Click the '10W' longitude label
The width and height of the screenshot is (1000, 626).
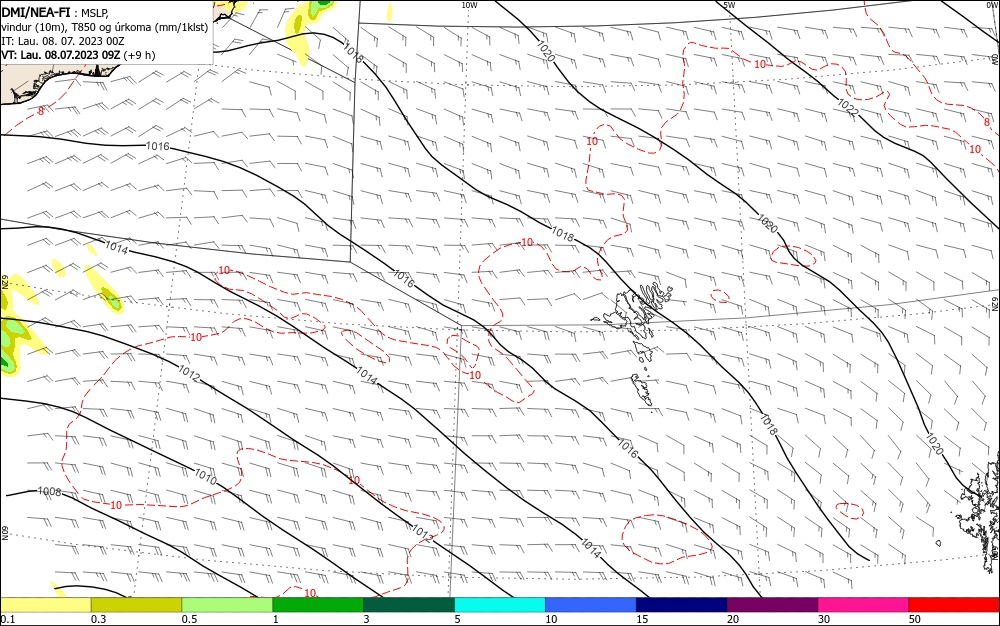(469, 5)
